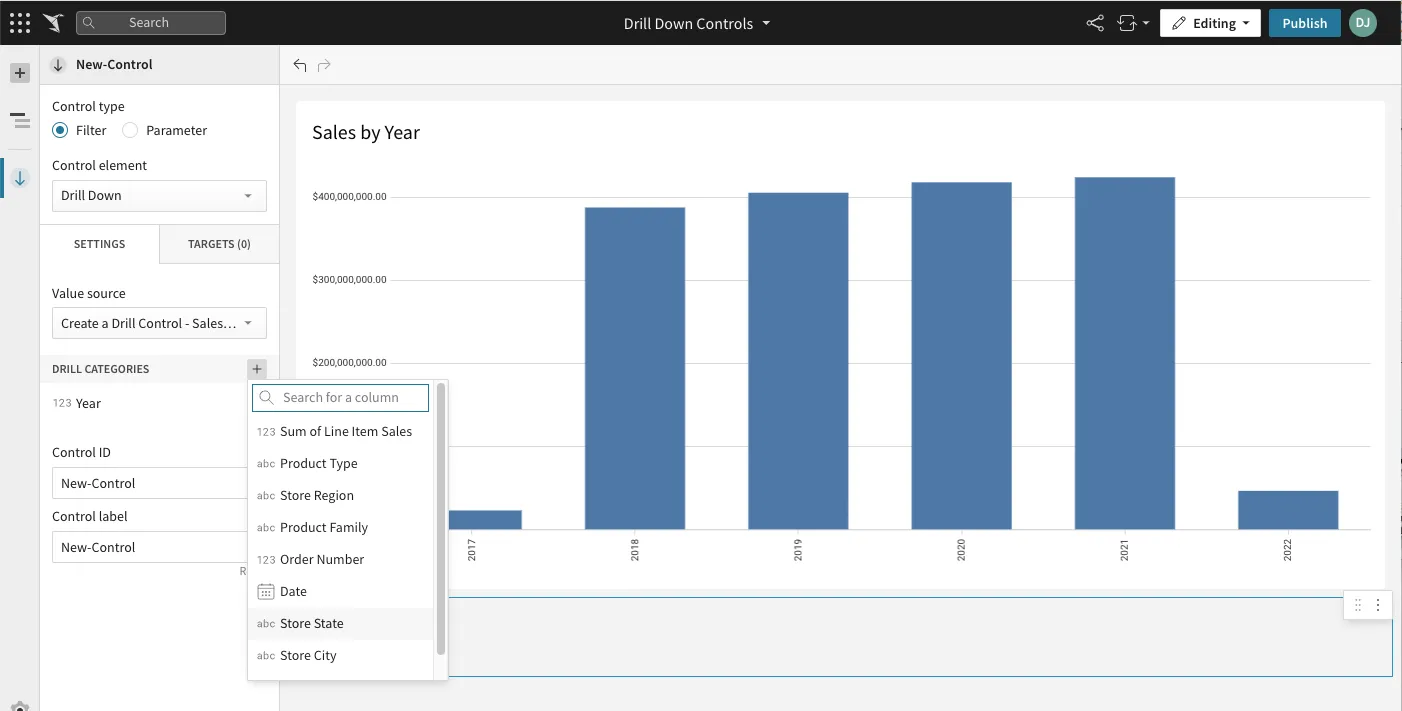This screenshot has height=711, width=1402.
Task: Click the Control label input field
Action: [150, 547]
